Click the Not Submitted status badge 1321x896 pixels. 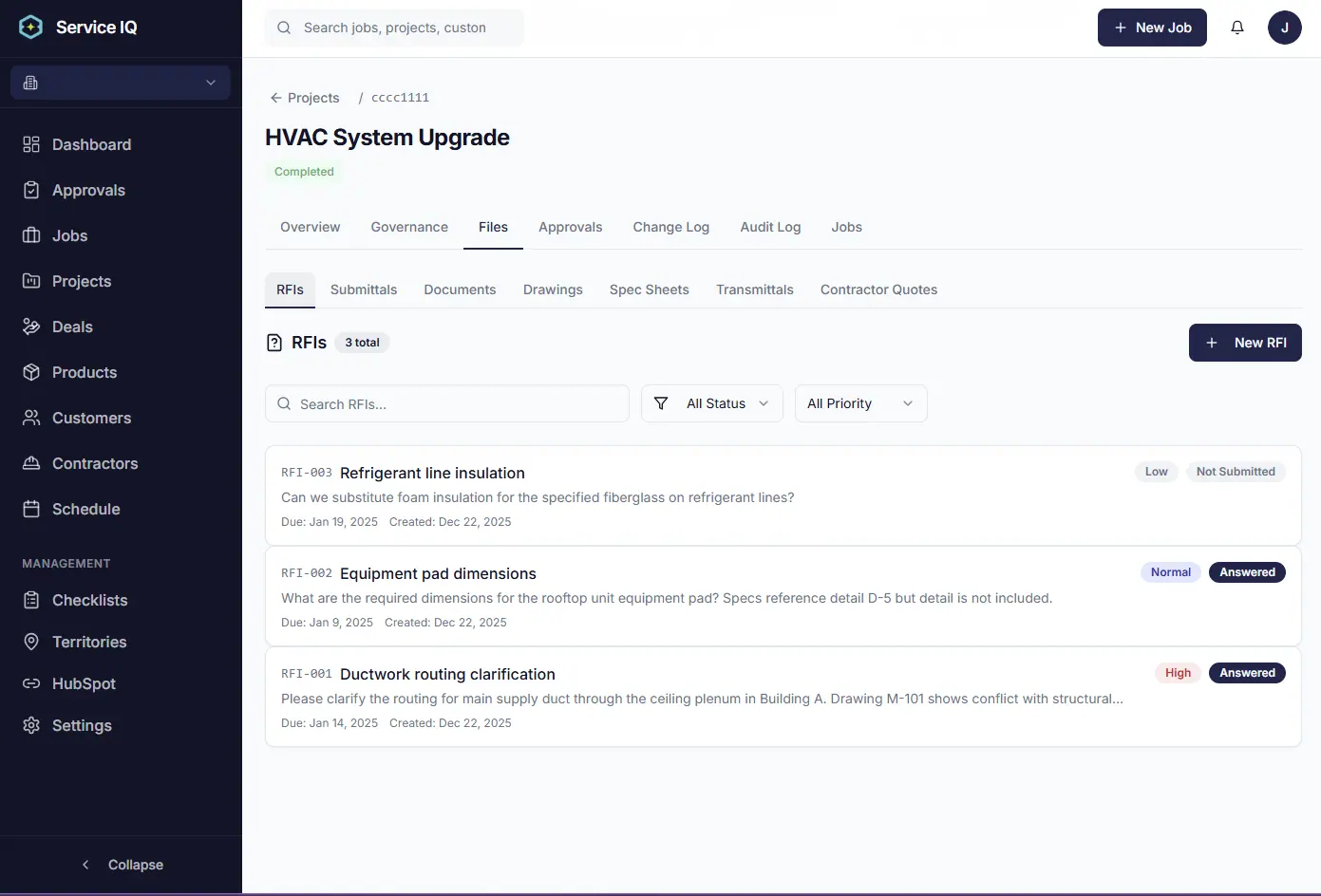pyautogui.click(x=1236, y=472)
